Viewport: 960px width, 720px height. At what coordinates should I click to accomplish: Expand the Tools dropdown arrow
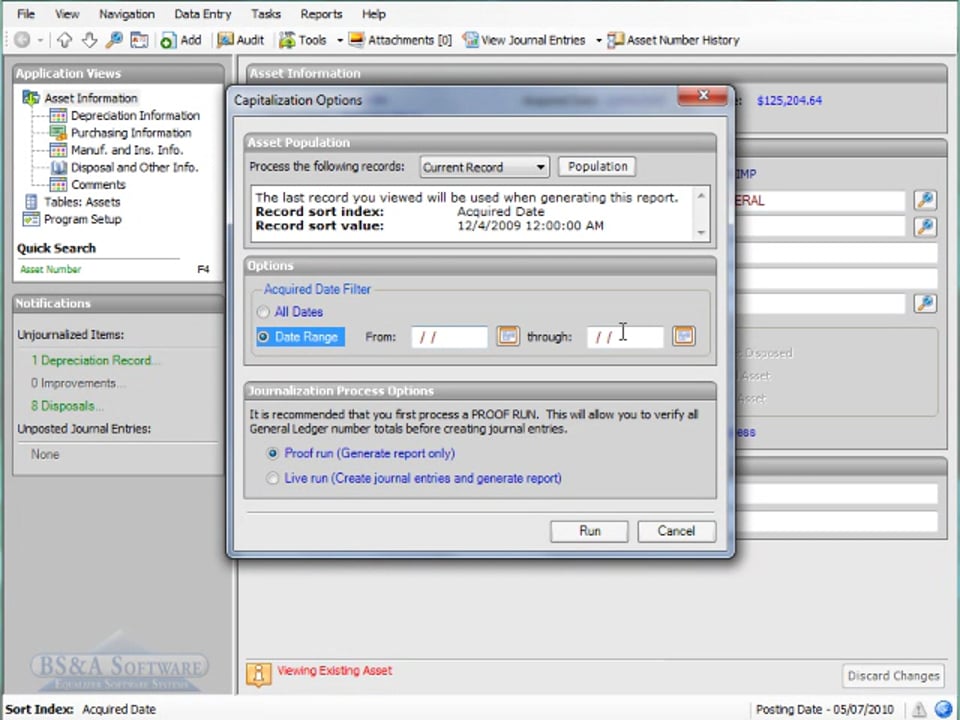(340, 40)
